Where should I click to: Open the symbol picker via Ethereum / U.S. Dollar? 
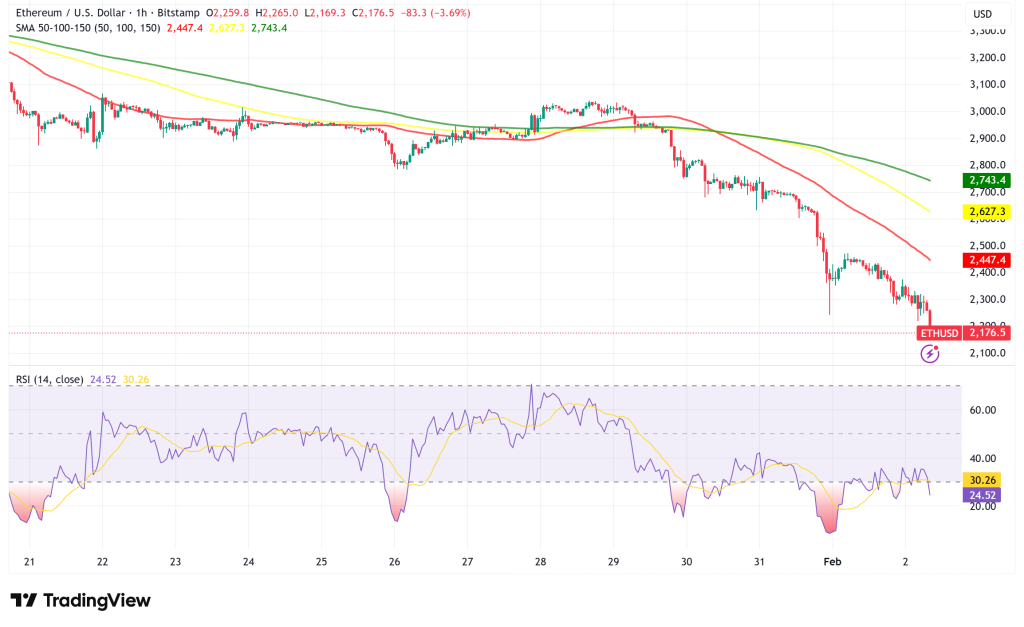tap(70, 13)
